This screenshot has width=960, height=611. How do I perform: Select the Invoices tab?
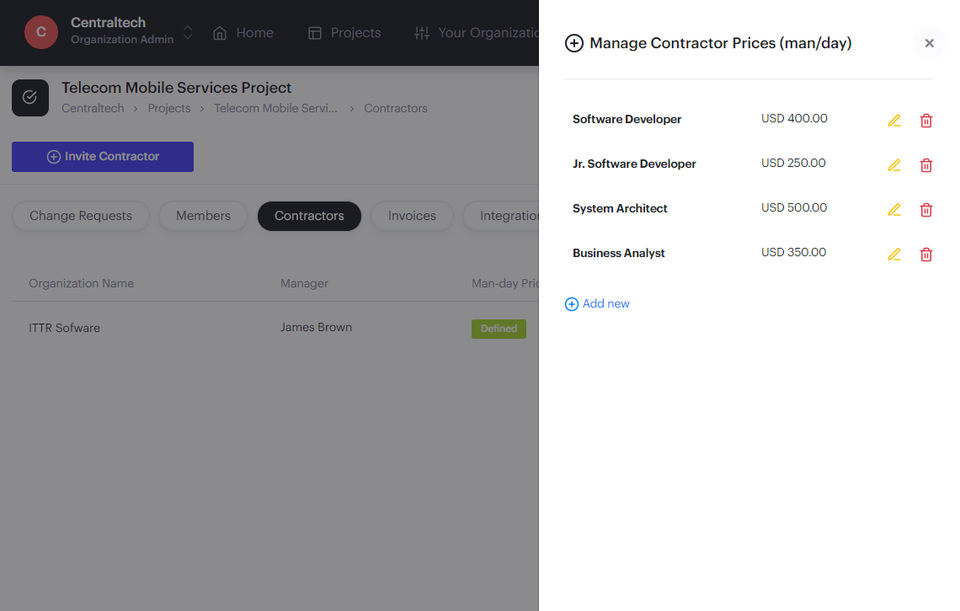coord(412,216)
